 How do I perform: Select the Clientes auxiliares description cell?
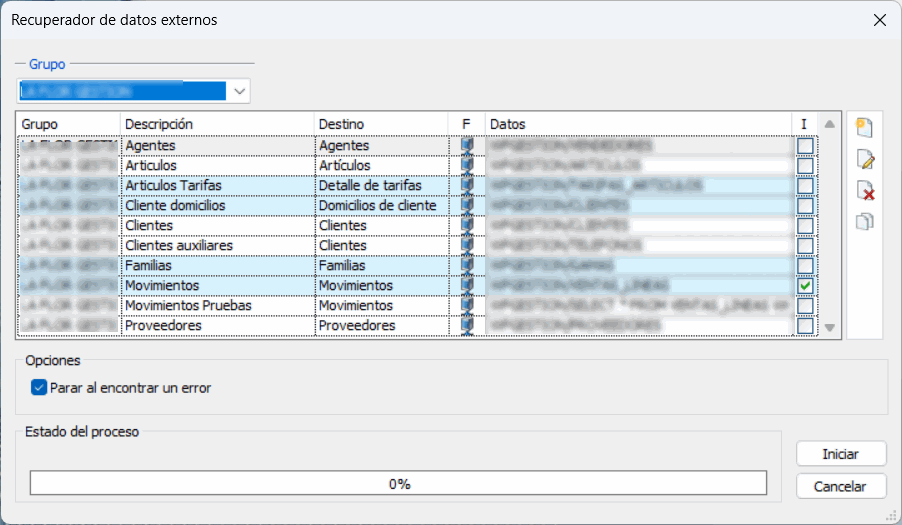click(218, 246)
